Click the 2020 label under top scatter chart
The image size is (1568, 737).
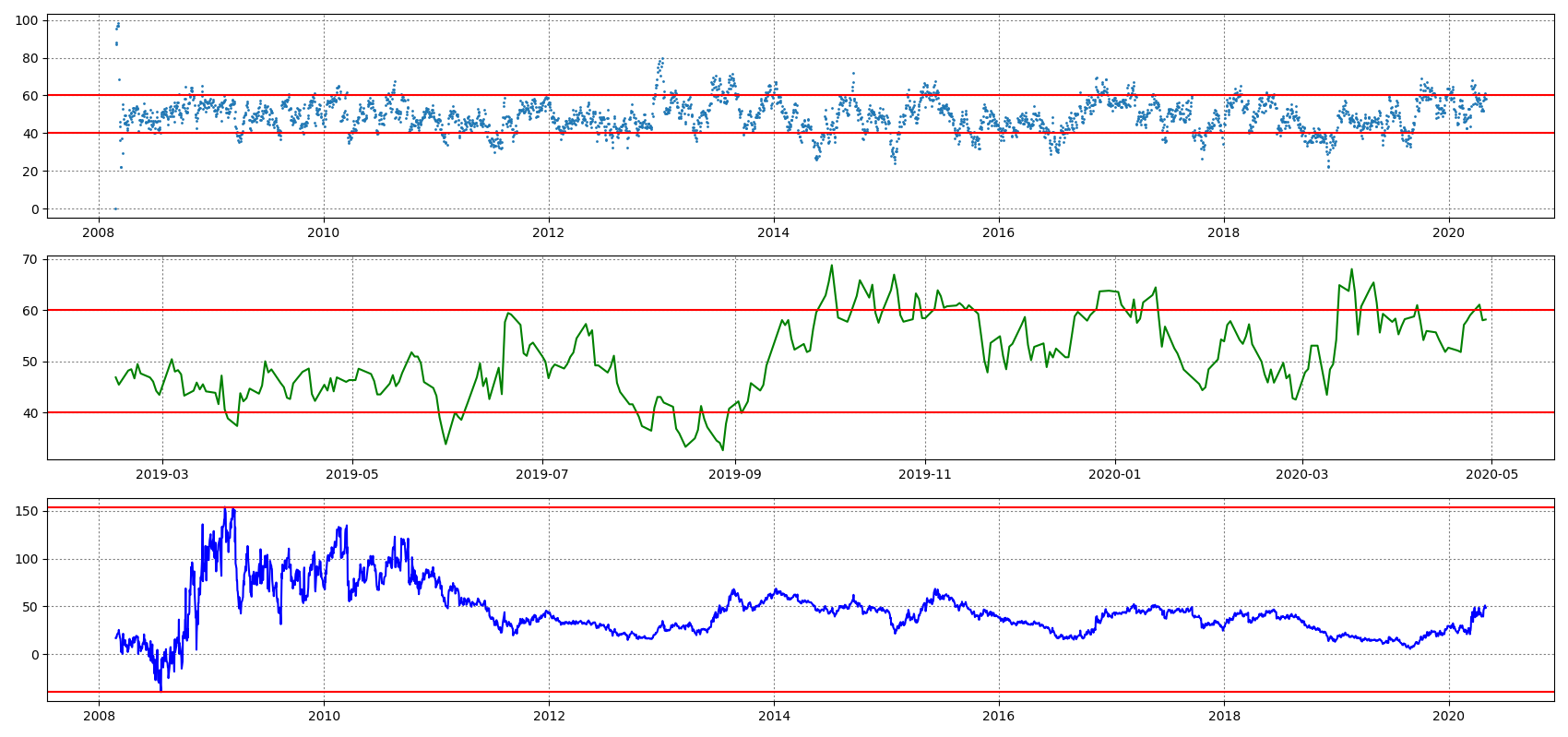1449,232
